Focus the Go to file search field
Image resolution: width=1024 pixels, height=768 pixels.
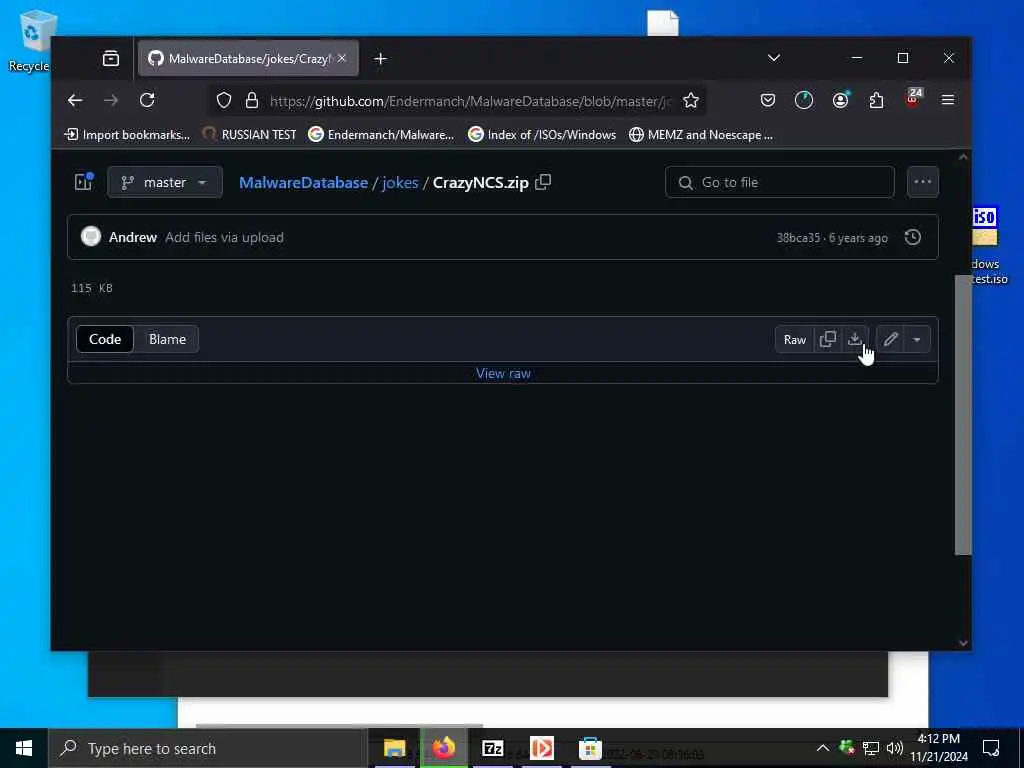click(x=779, y=182)
